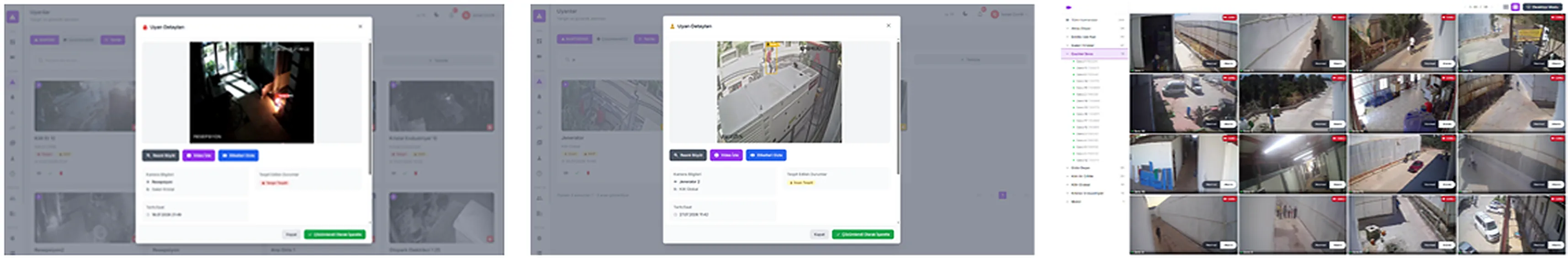The height and width of the screenshot is (258, 1568).
Task: Select the first camera under the highlighted group
Action: [x=1086, y=62]
